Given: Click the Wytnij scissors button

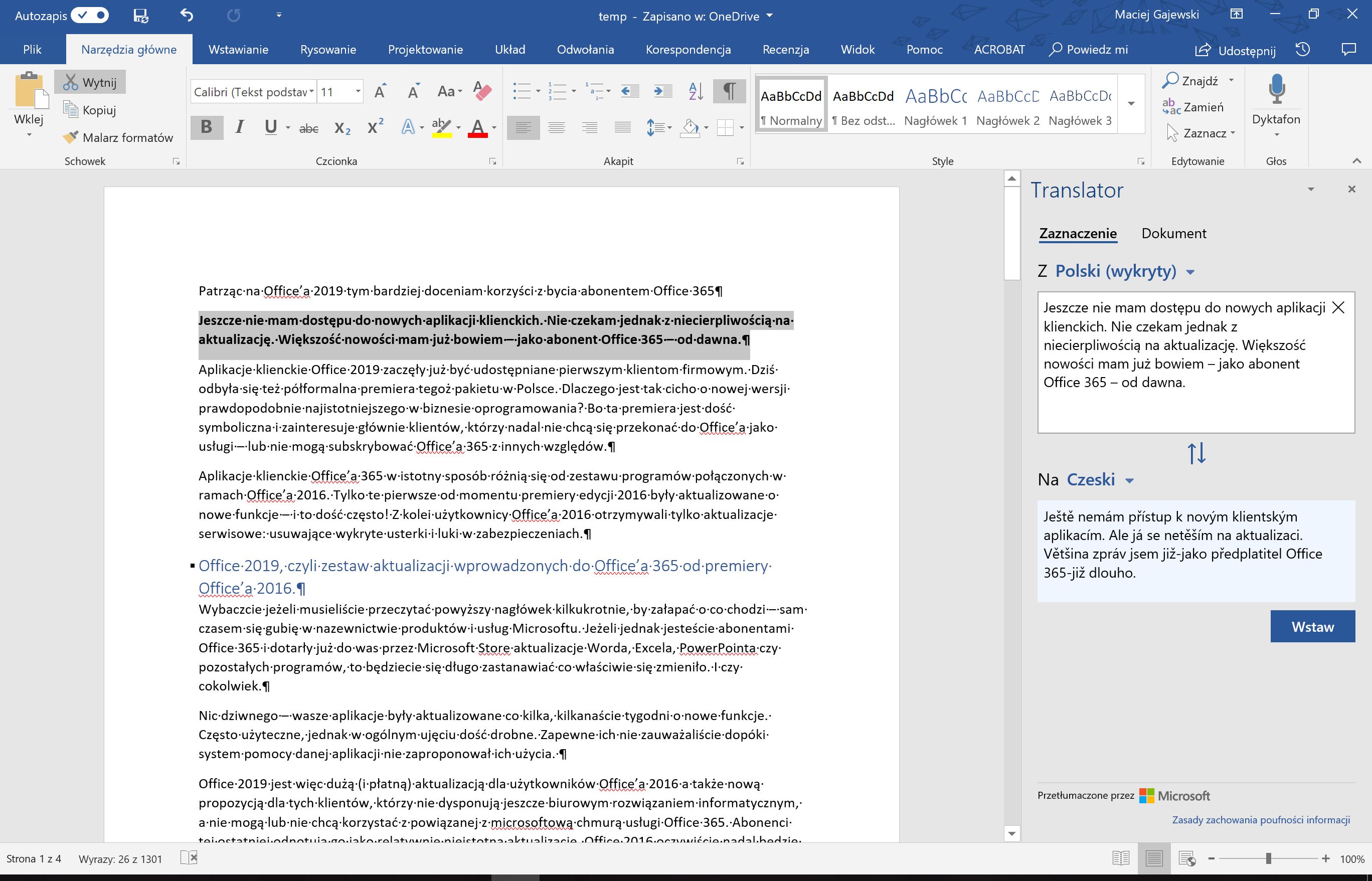Looking at the screenshot, I should coord(90,82).
